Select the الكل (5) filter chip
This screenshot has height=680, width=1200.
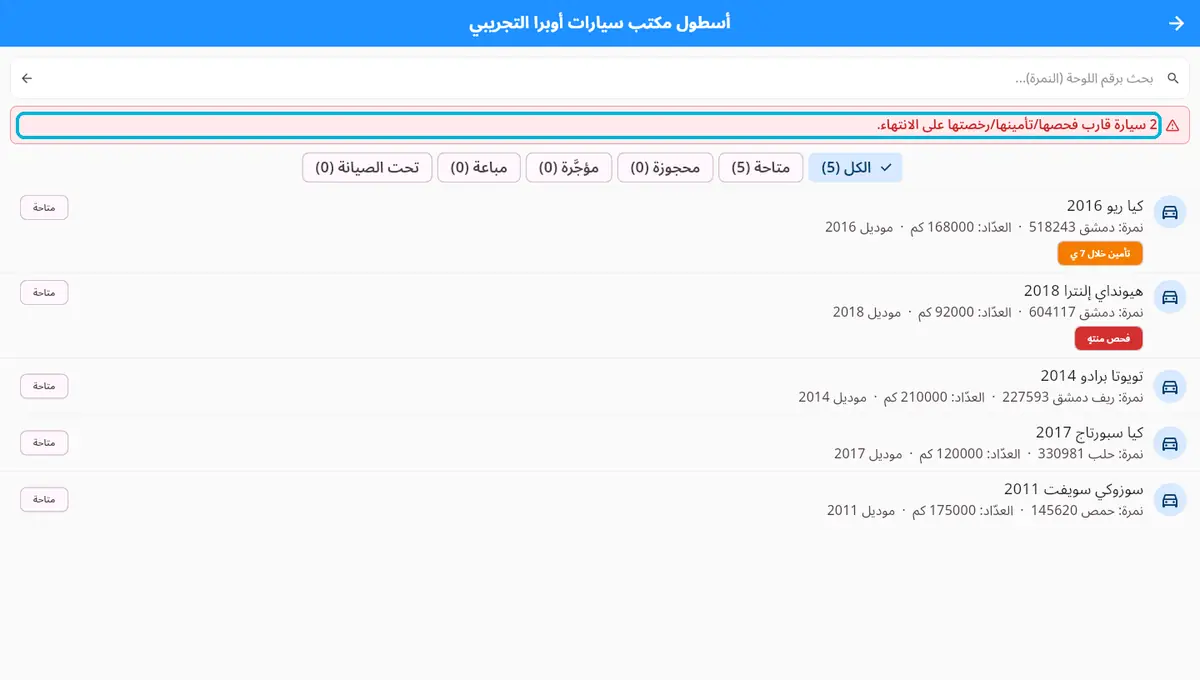pos(855,168)
